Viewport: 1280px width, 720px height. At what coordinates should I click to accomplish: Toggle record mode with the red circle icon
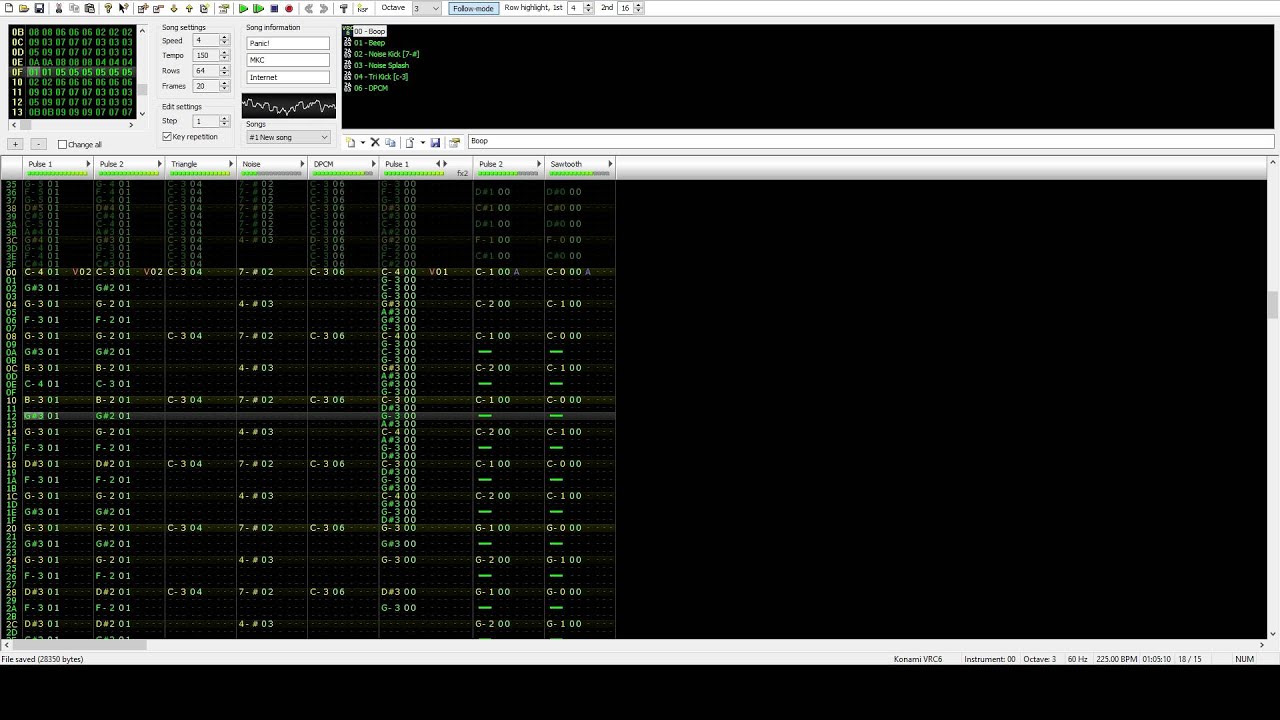pyautogui.click(x=289, y=8)
